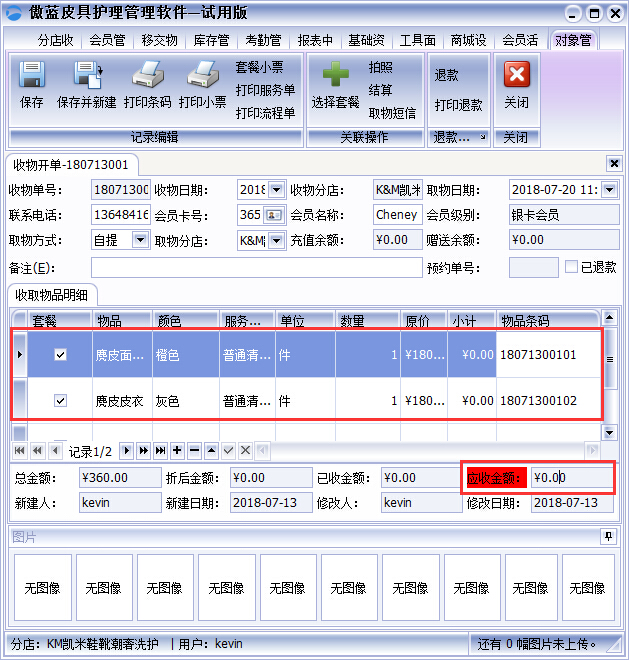
Task: Check the 已退款 checkbox
Action: point(572,267)
